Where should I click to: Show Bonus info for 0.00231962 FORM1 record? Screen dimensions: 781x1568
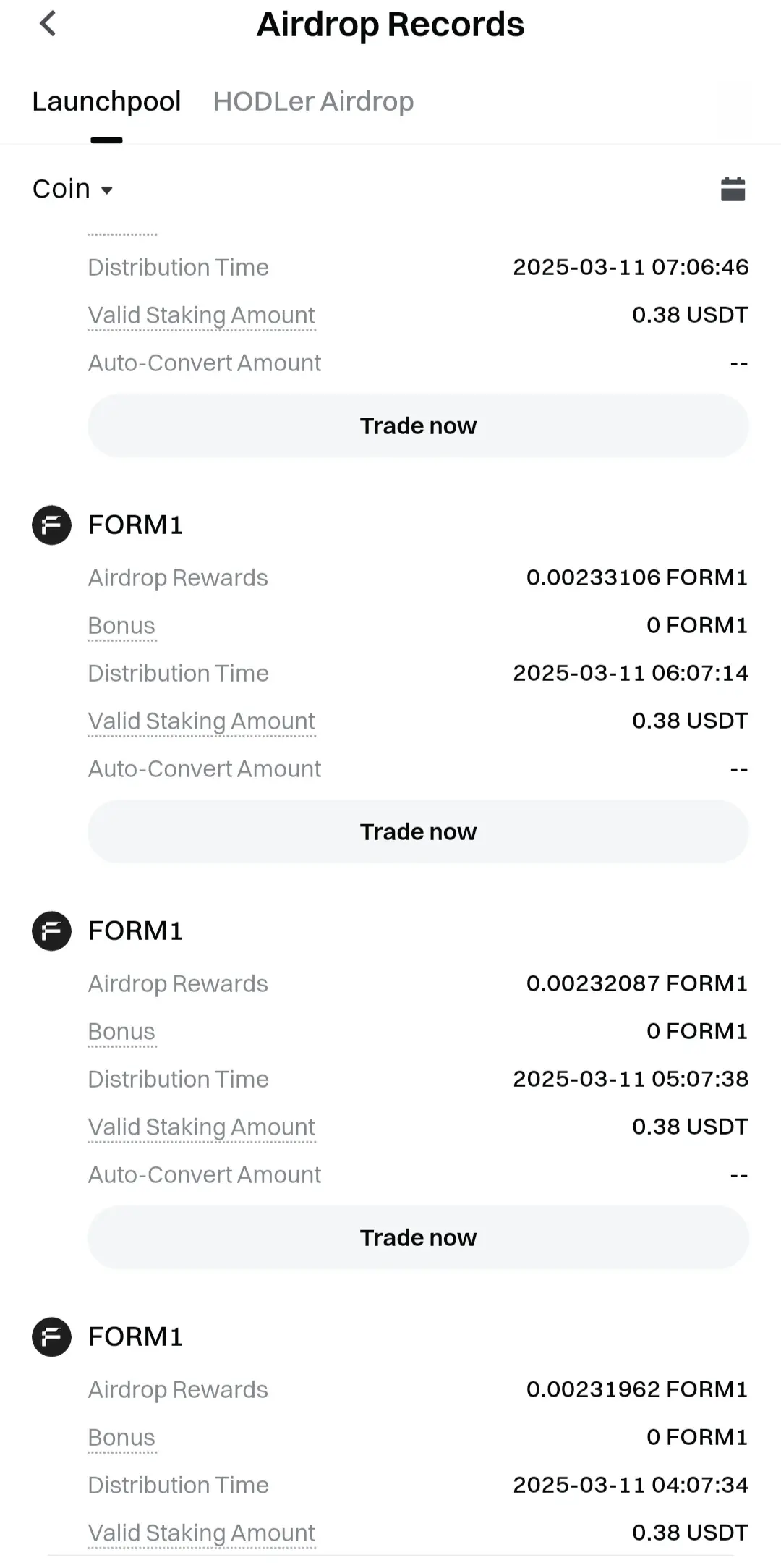pyautogui.click(x=121, y=1437)
